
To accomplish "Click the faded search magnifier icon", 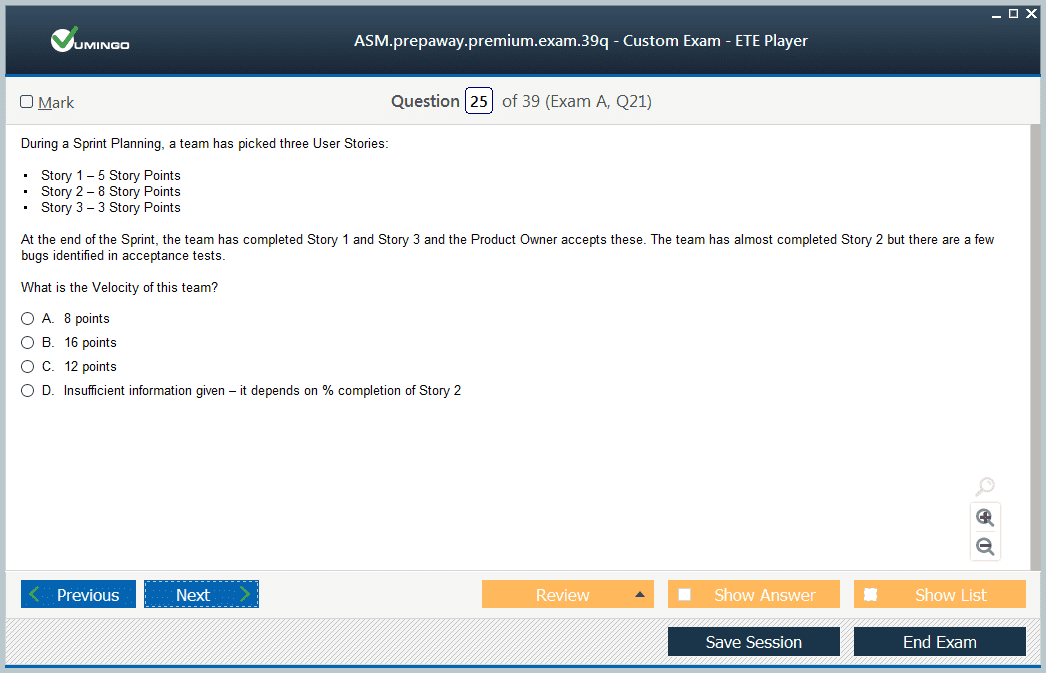I will [985, 486].
